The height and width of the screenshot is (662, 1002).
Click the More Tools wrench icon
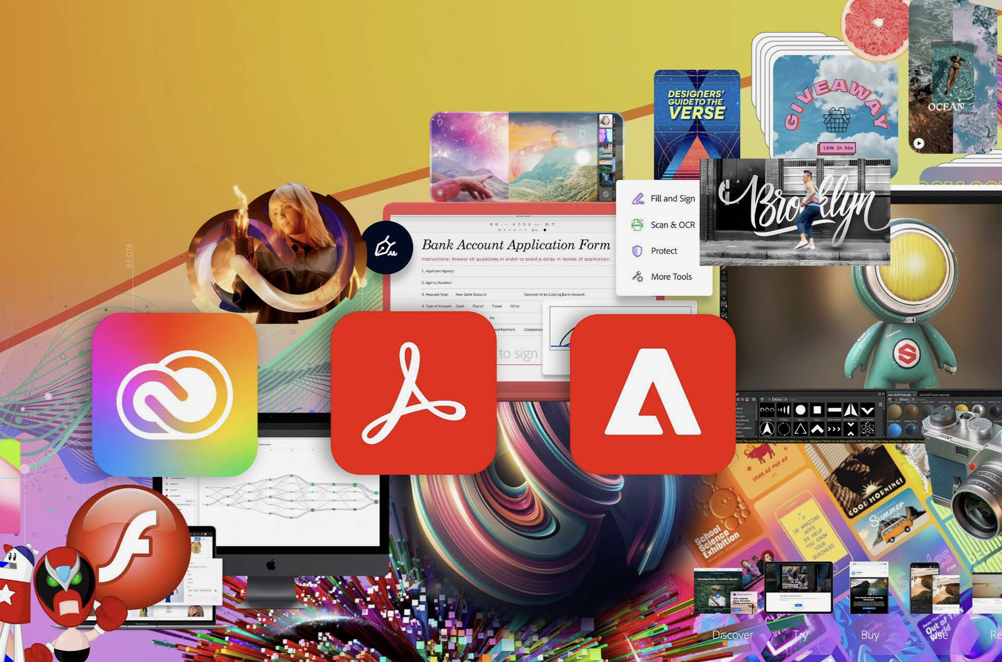(637, 277)
